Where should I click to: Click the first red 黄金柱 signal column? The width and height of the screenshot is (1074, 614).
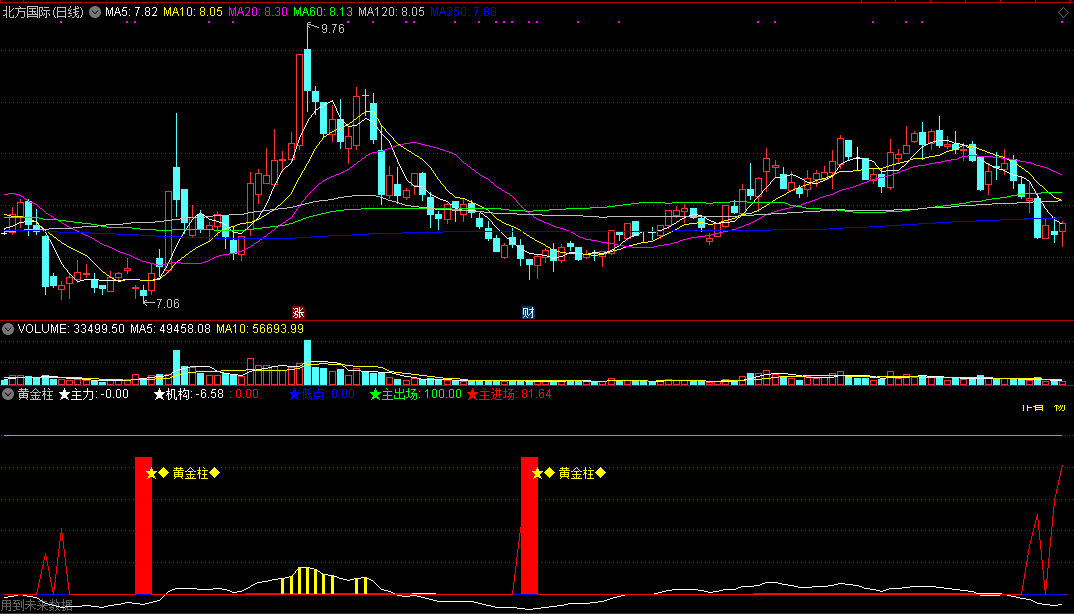point(143,526)
